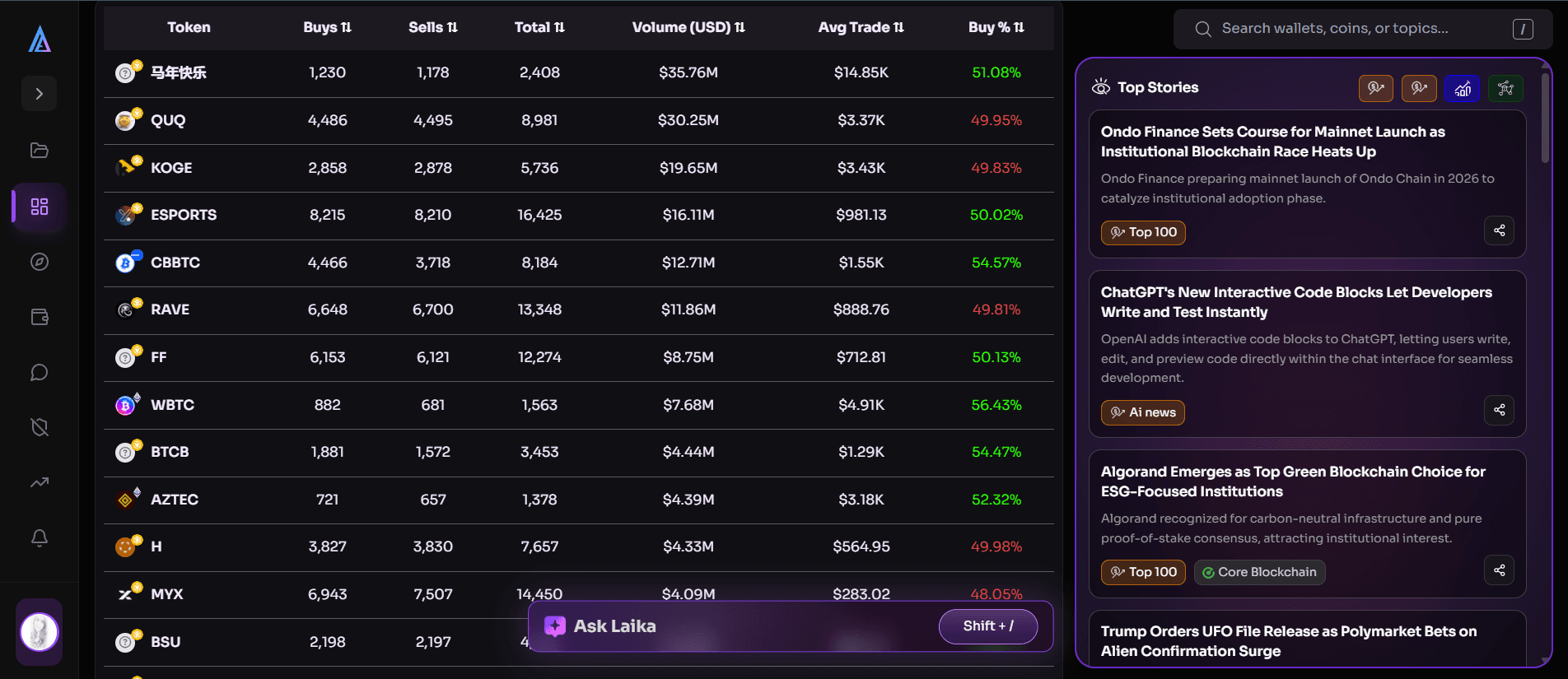Open the compass explore icon in the sidebar
The width and height of the screenshot is (1568, 679).
[x=39, y=262]
